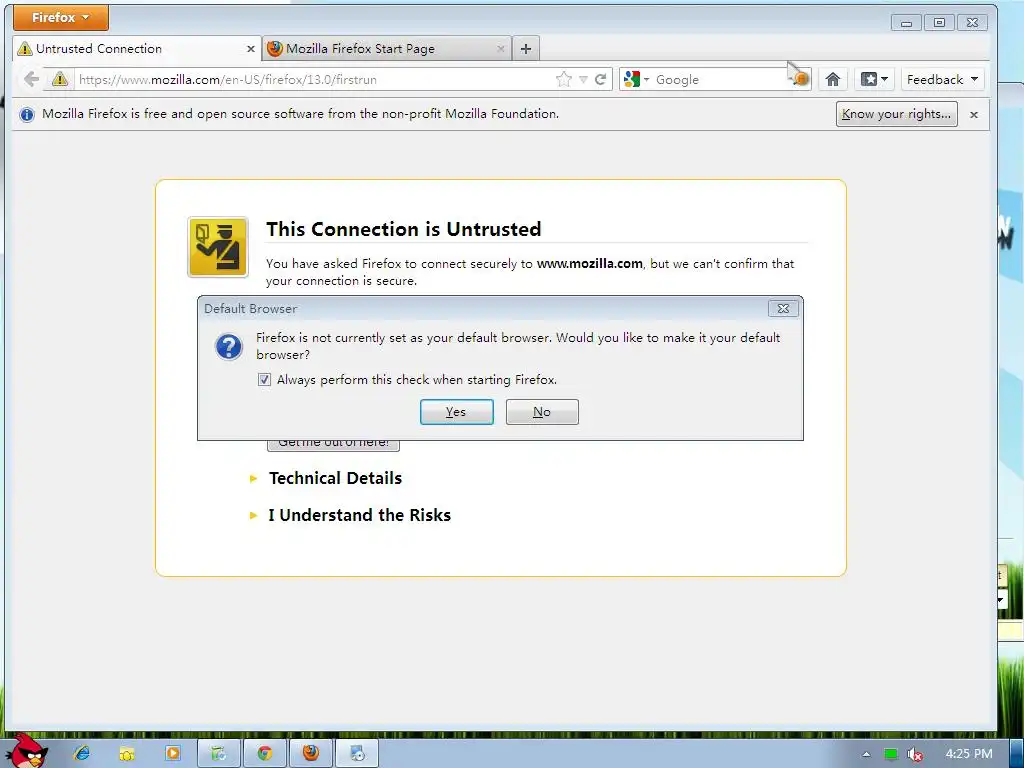The width and height of the screenshot is (1024, 768).
Task: Click the green tray status icon
Action: [891, 754]
